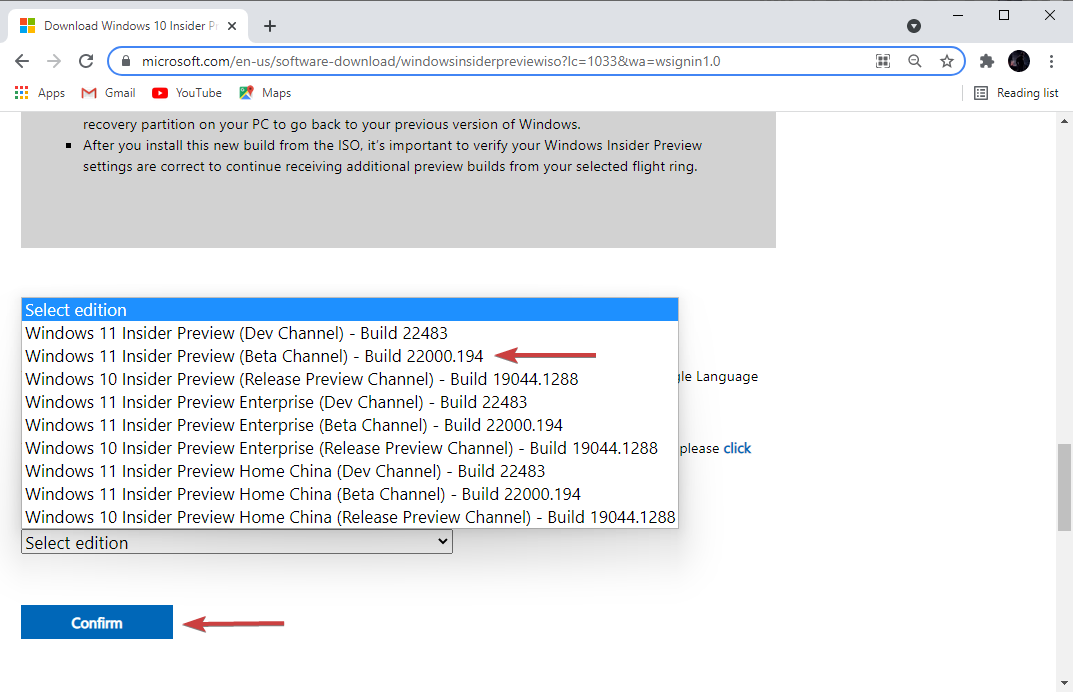Open Chrome three-dot menu
The image size is (1073, 692).
1052,62
